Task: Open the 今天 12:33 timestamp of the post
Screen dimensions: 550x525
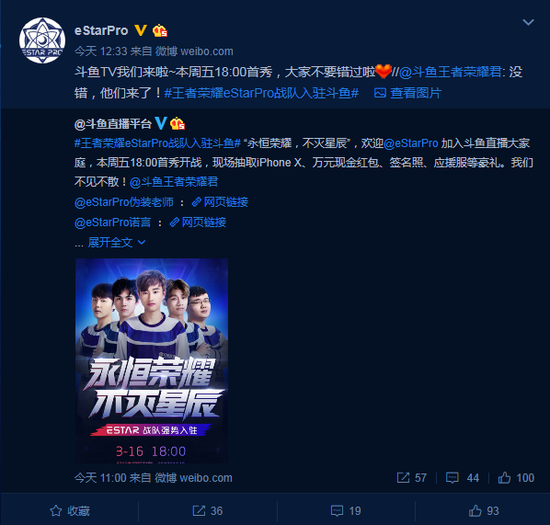Action: click(101, 52)
